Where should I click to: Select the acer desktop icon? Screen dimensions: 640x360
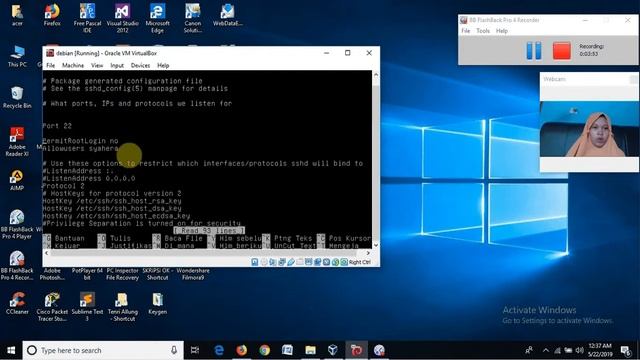(x=17, y=16)
